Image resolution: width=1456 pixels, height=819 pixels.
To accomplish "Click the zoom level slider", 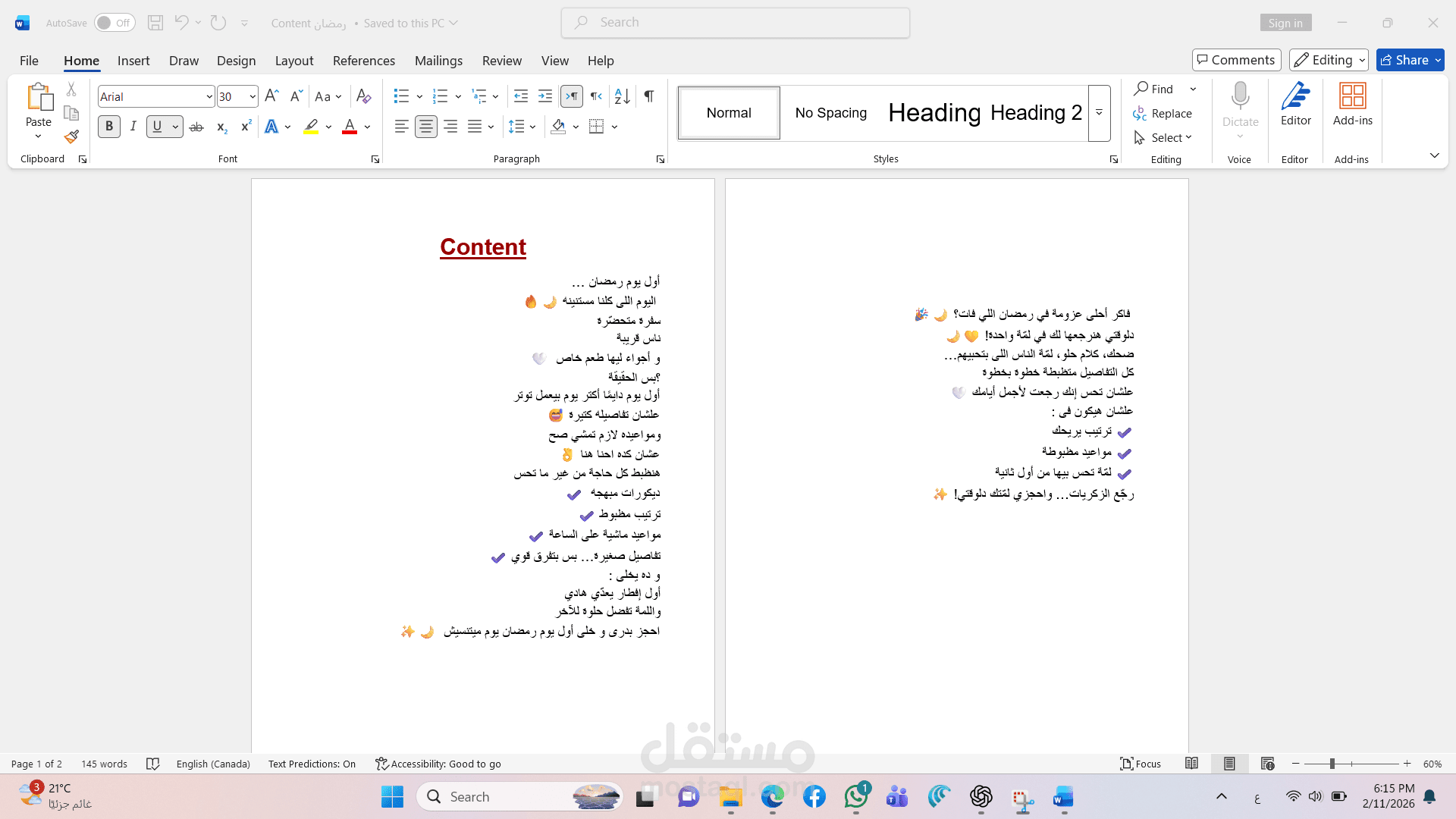I will (1332, 764).
